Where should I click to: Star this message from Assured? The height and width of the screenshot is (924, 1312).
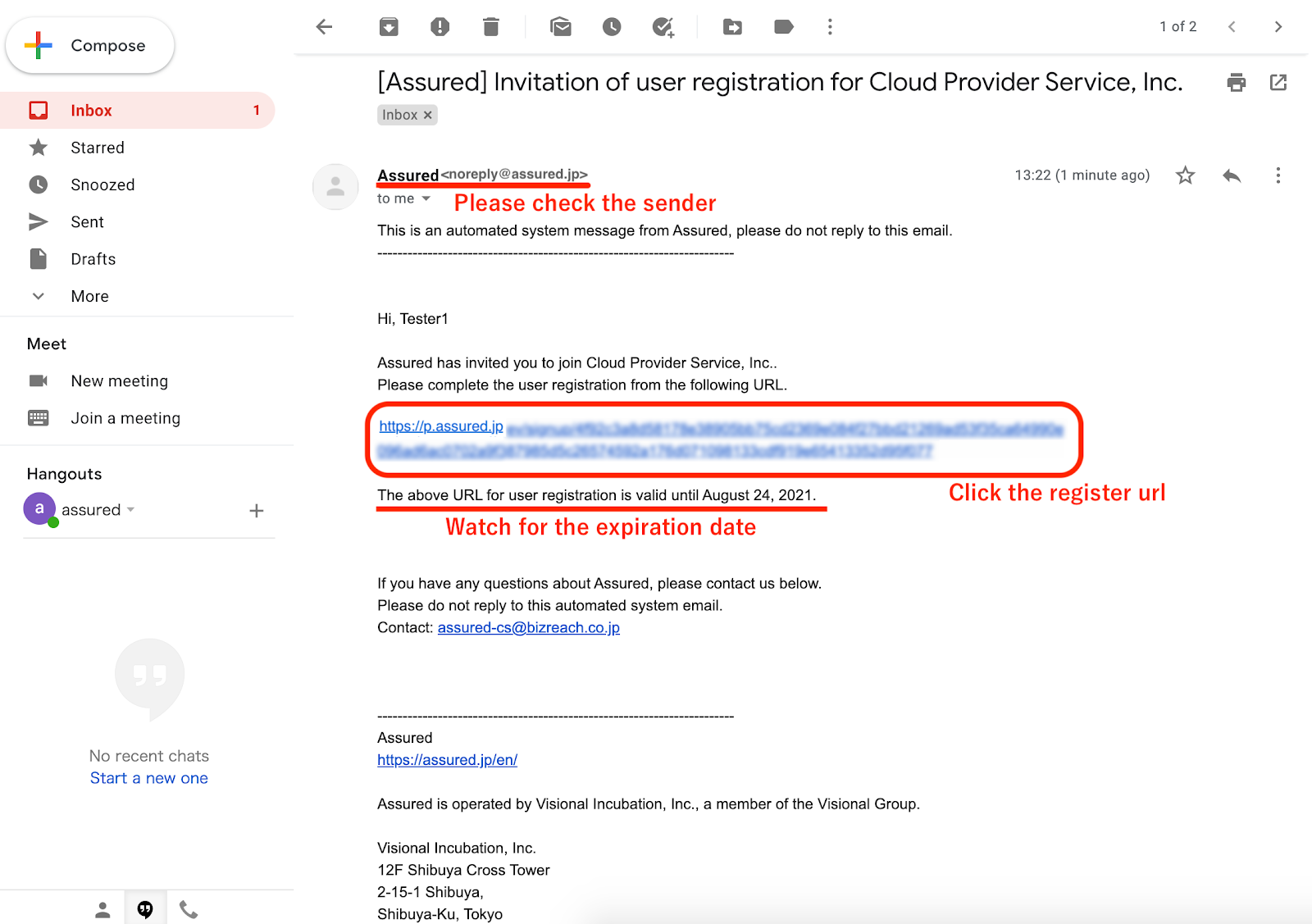pyautogui.click(x=1185, y=175)
